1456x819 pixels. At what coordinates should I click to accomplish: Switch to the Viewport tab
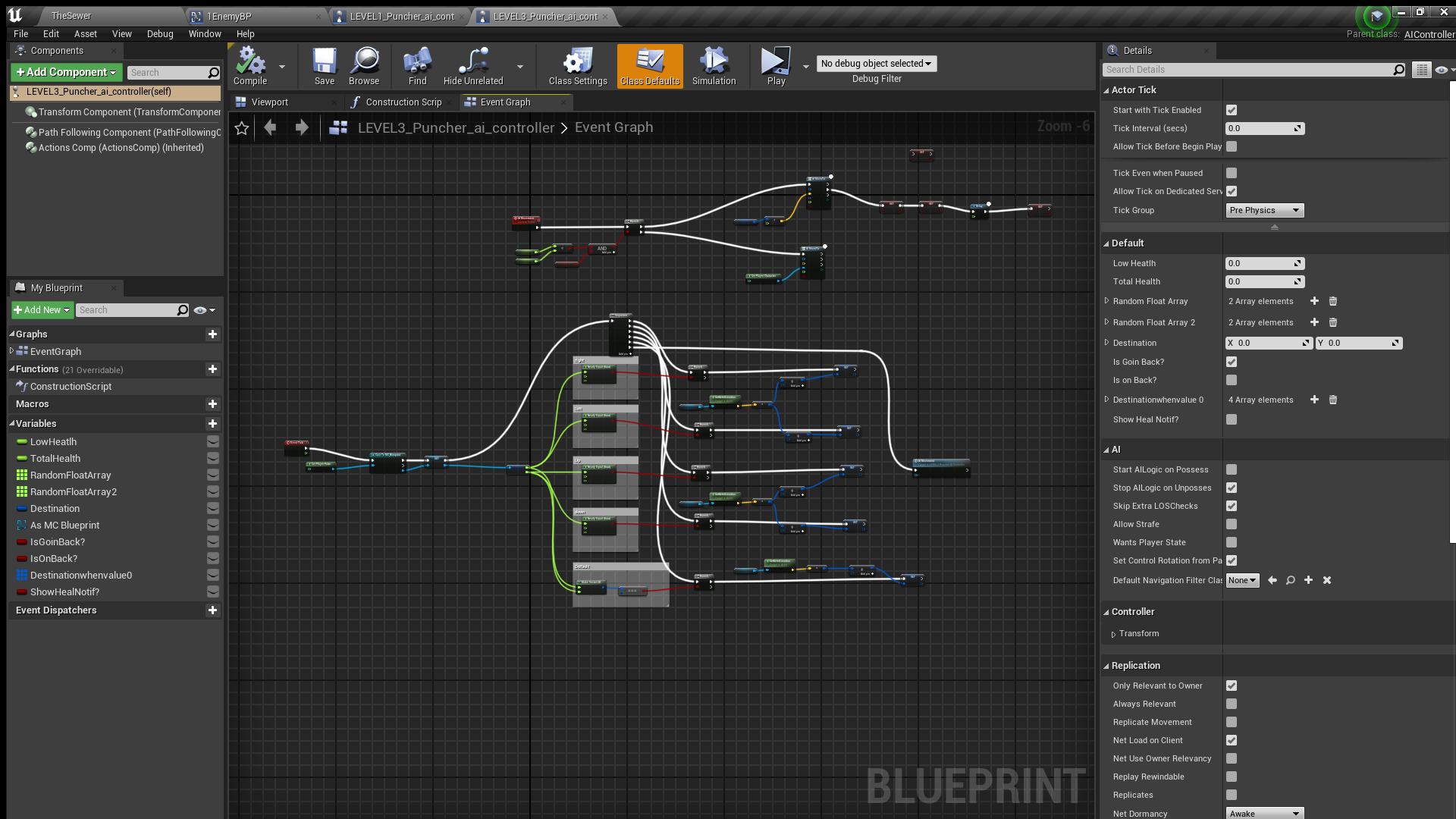[270, 102]
